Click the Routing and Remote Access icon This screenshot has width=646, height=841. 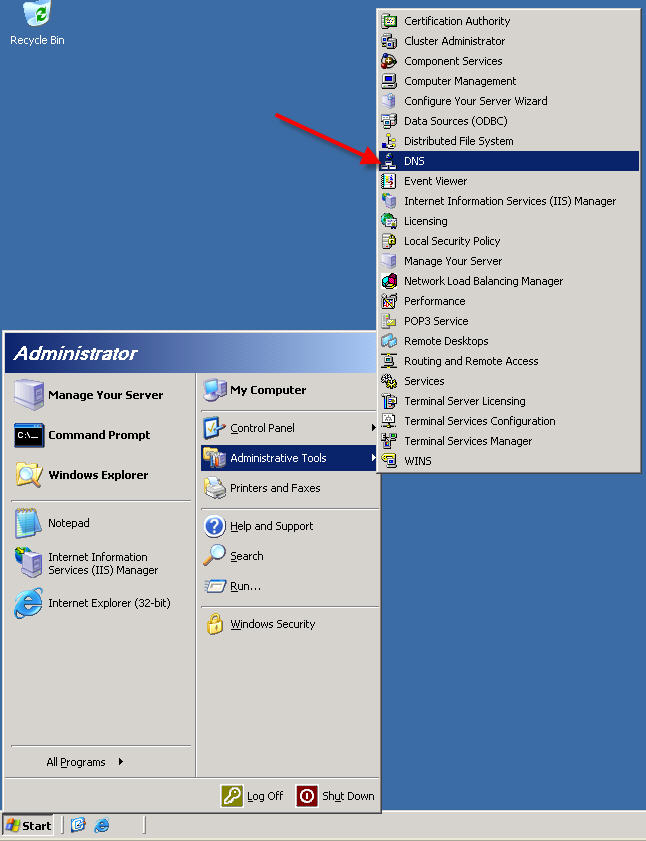click(x=389, y=362)
